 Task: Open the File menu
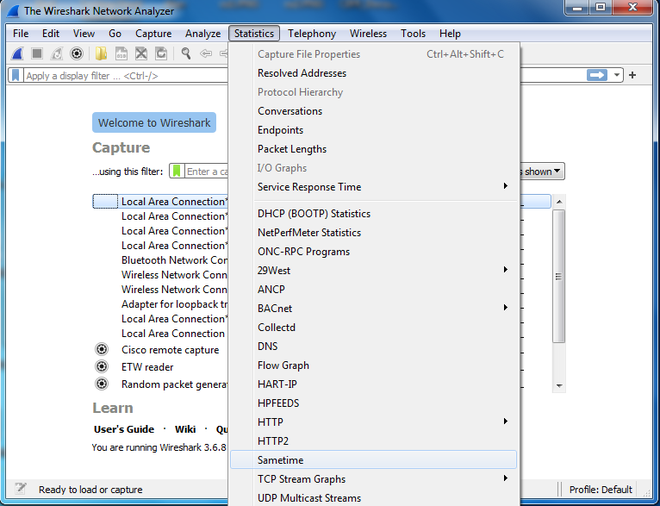[21, 33]
